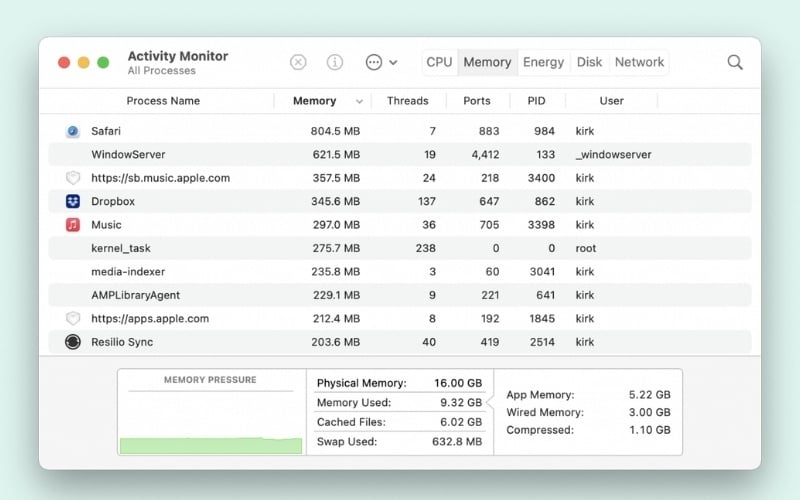The image size is (800, 500).
Task: Click Safari's 804.5 MB memory value
Action: pyautogui.click(x=335, y=131)
